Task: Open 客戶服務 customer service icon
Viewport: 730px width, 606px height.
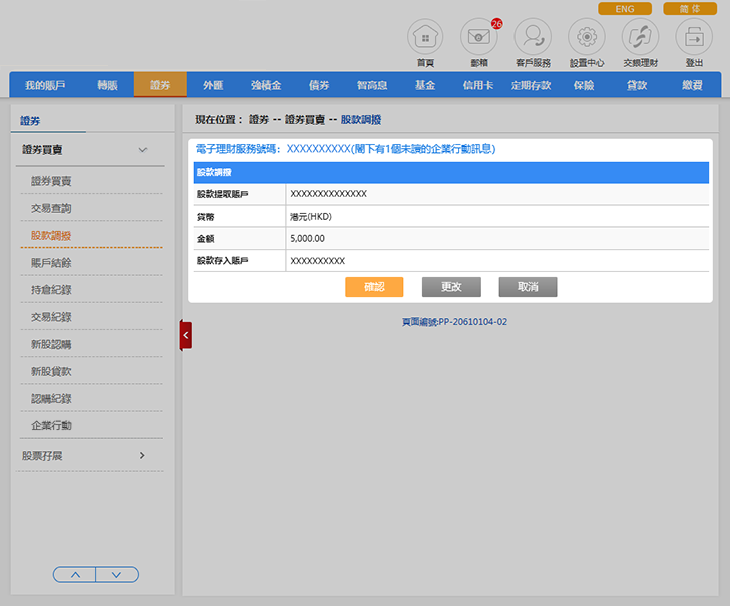Action: pyautogui.click(x=533, y=38)
